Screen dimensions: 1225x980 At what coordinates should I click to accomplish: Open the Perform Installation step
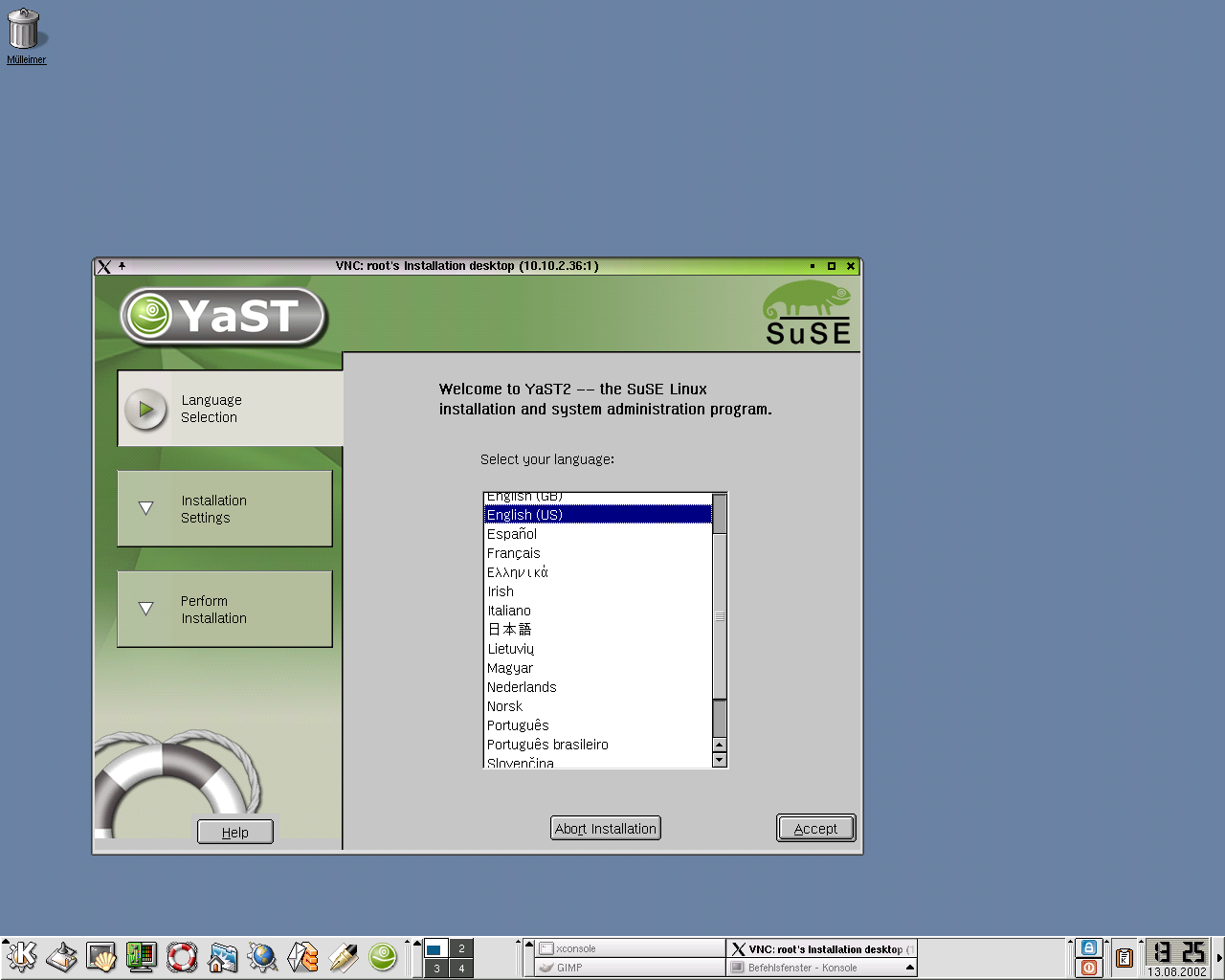click(225, 610)
